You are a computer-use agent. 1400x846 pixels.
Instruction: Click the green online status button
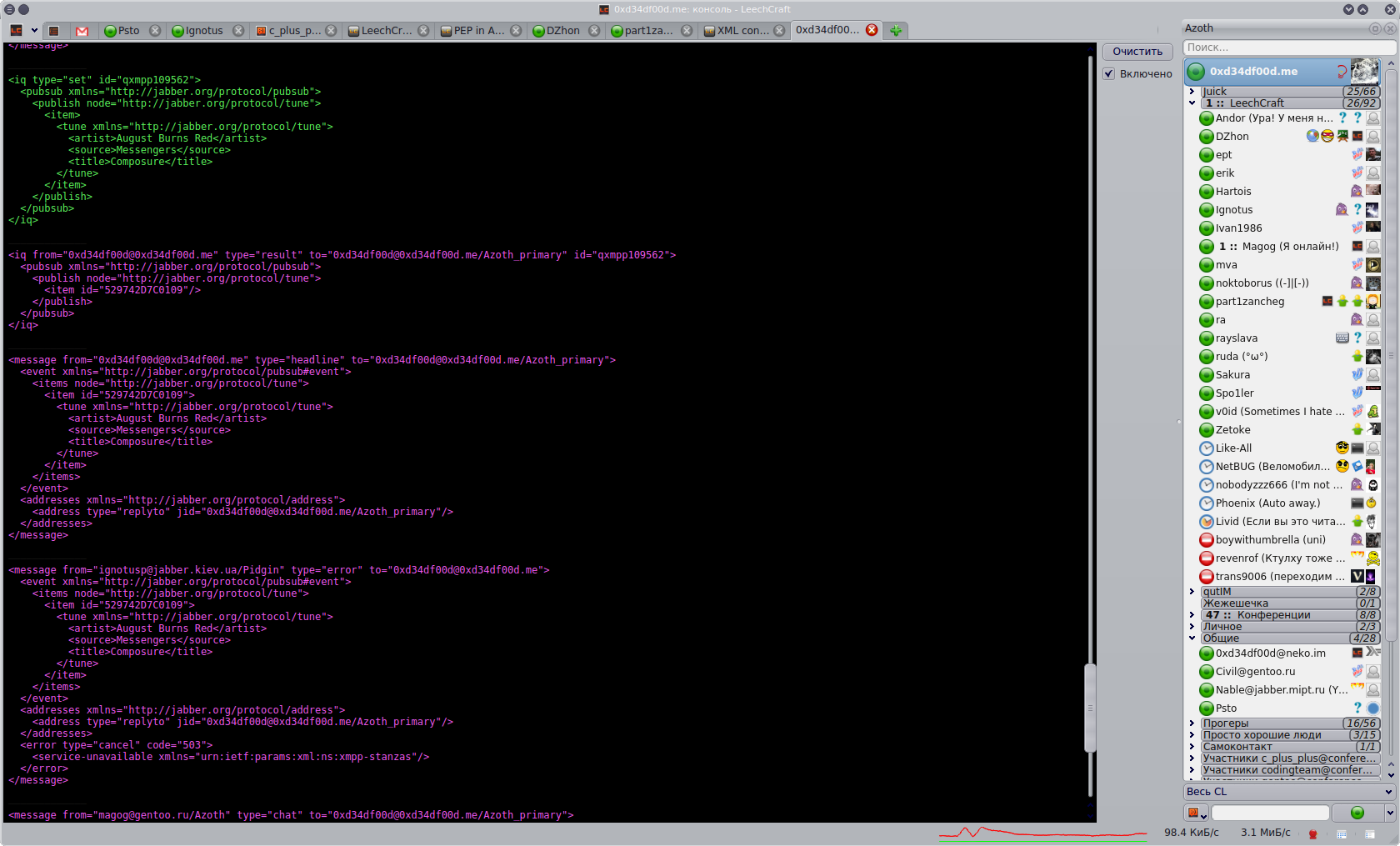[x=1357, y=813]
